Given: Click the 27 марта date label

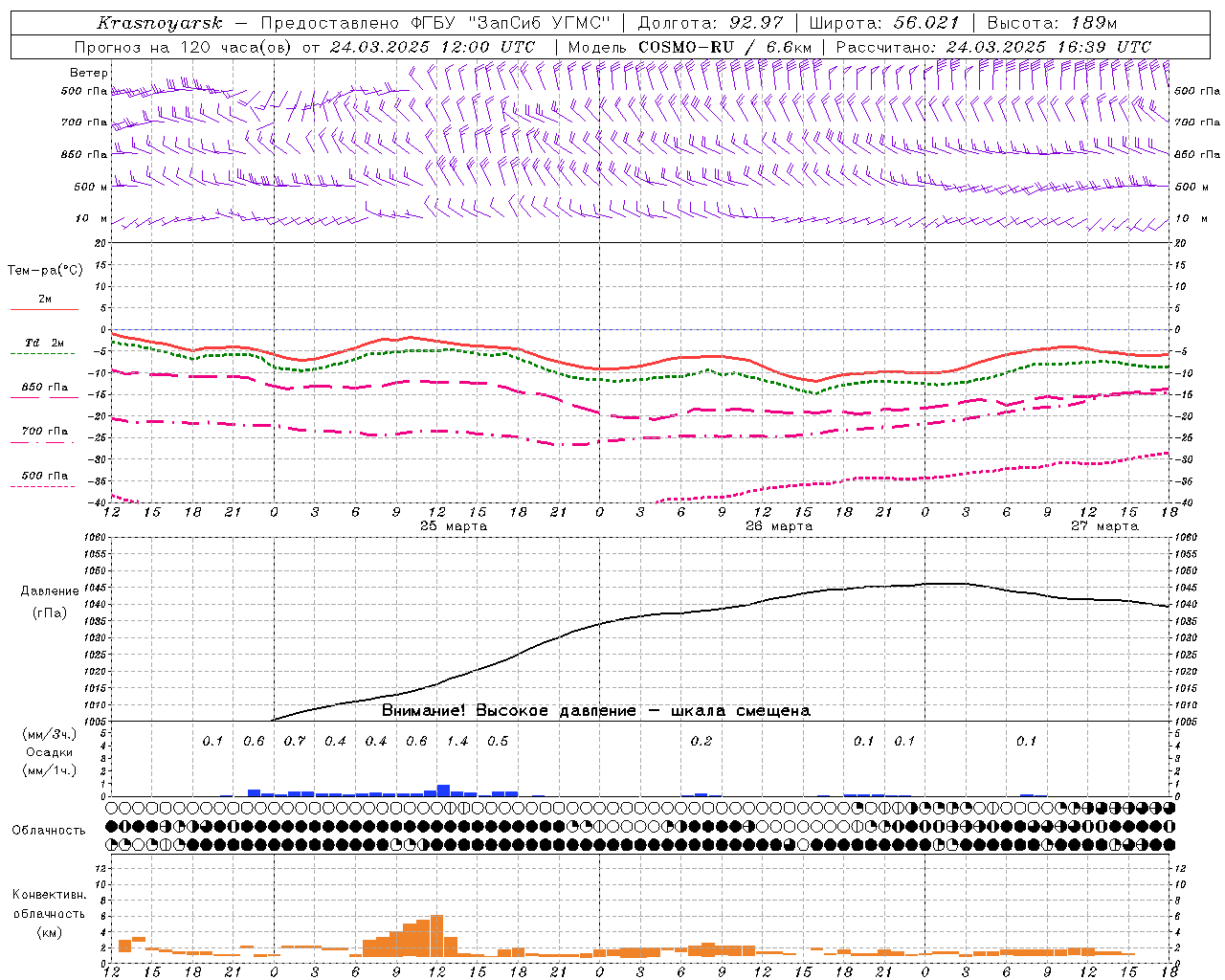Looking at the screenshot, I should pos(1104,526).
